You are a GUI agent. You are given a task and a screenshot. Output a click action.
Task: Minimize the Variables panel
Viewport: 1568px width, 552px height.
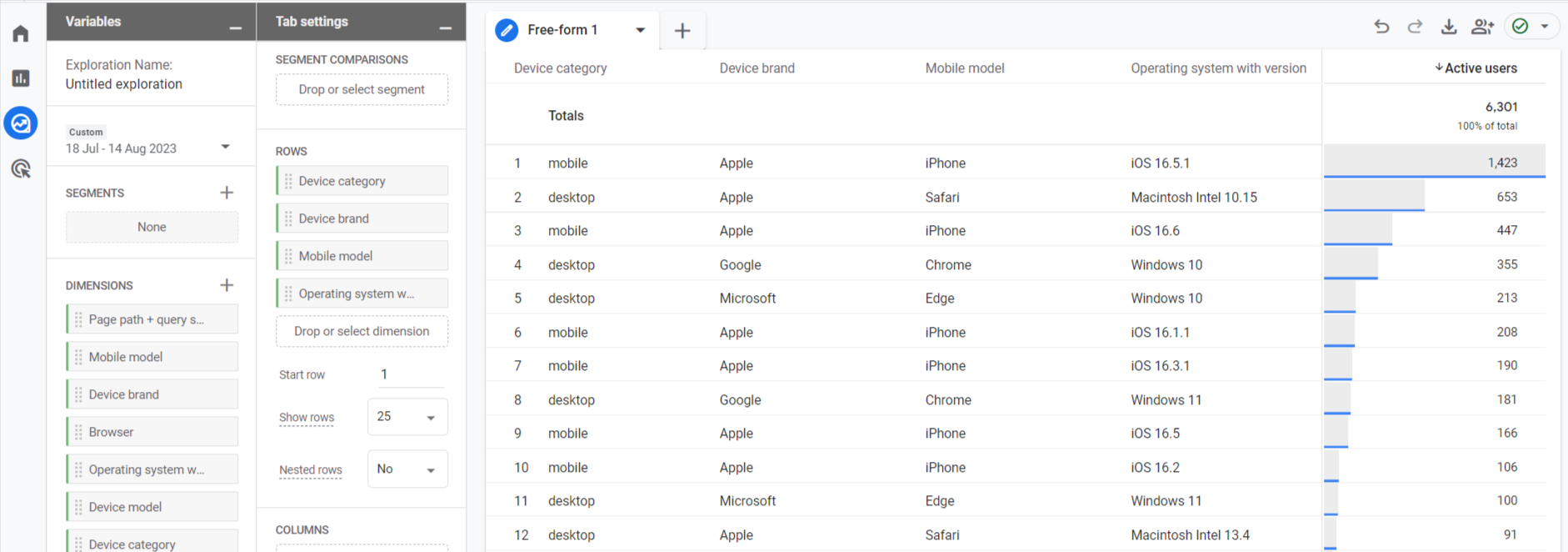[235, 28]
